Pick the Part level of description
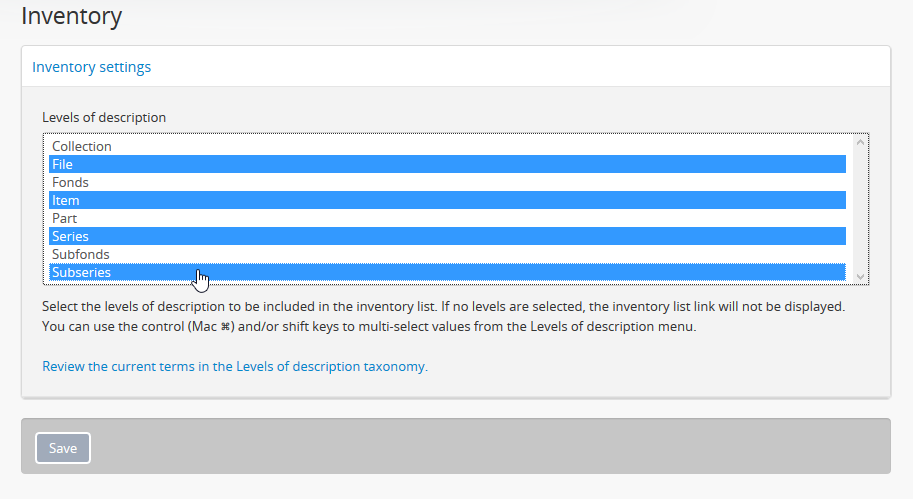913x499 pixels. [65, 219]
